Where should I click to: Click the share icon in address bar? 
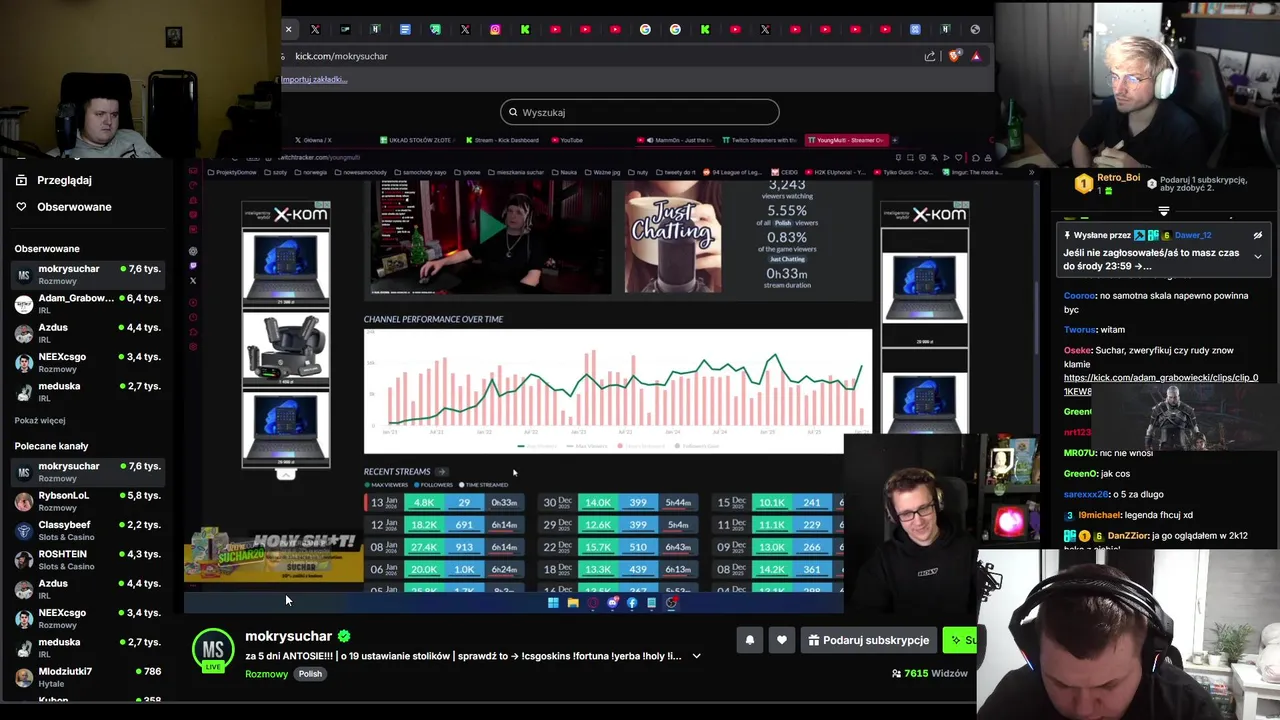pyautogui.click(x=930, y=56)
